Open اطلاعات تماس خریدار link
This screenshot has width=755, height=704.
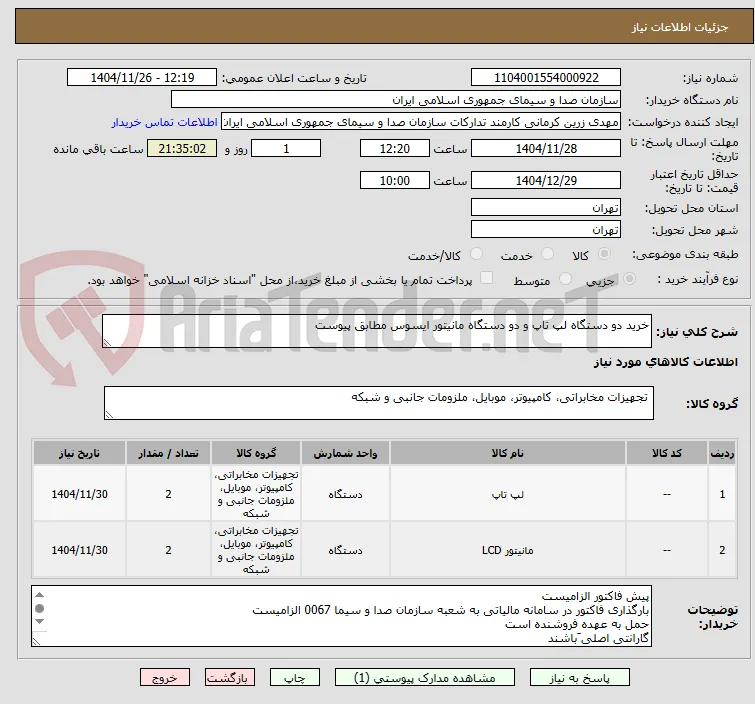[x=164, y=122]
